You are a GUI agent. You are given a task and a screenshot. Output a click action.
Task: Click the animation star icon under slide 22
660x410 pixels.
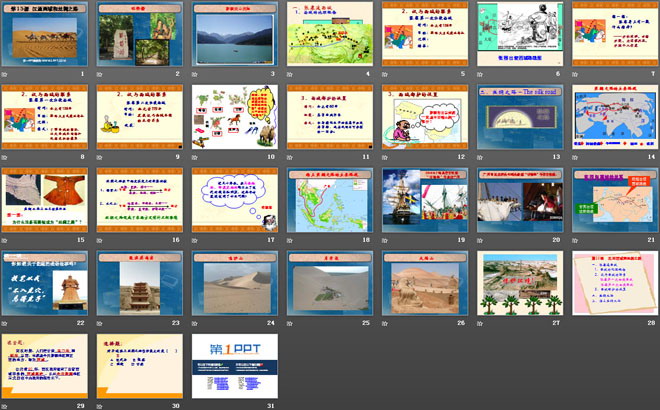pyautogui.click(x=6, y=324)
